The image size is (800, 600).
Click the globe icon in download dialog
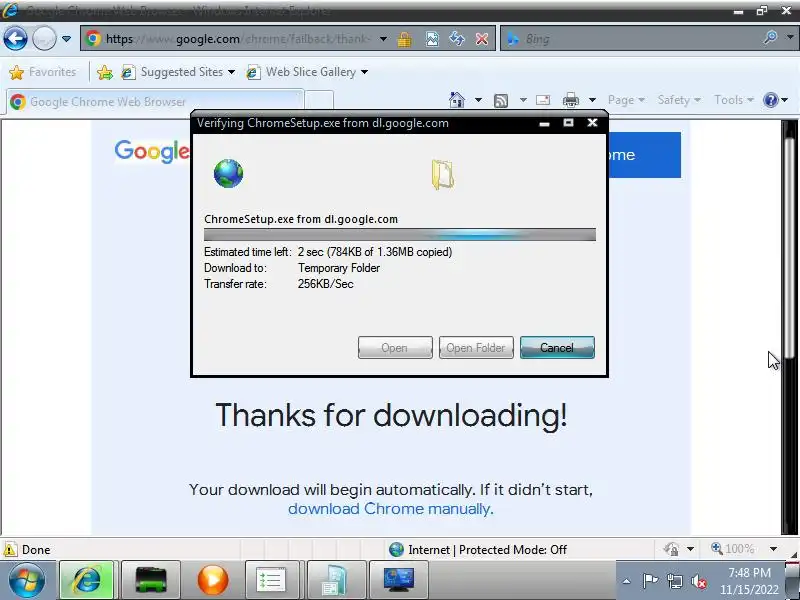pyautogui.click(x=228, y=173)
